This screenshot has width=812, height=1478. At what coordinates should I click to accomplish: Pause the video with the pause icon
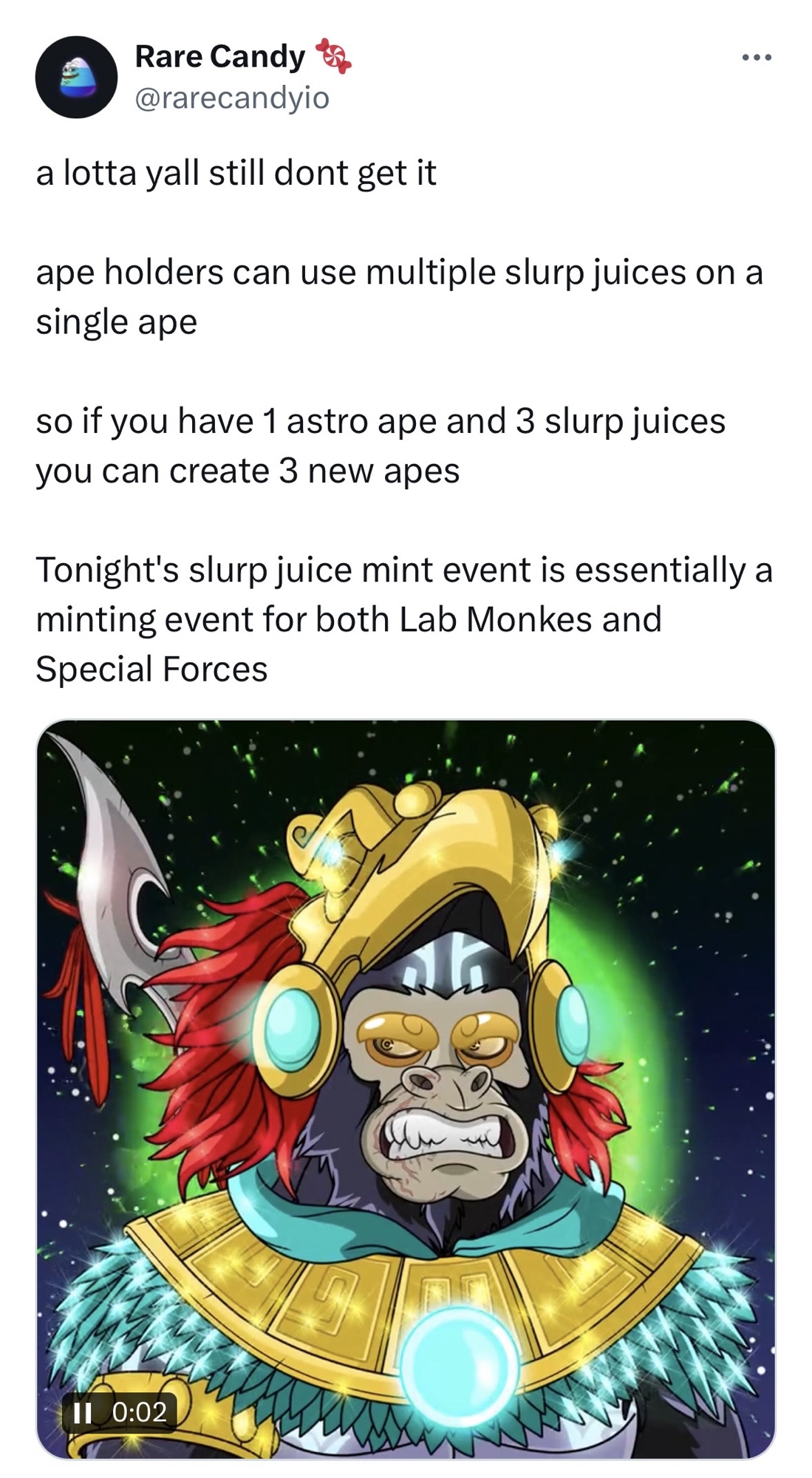83,1412
